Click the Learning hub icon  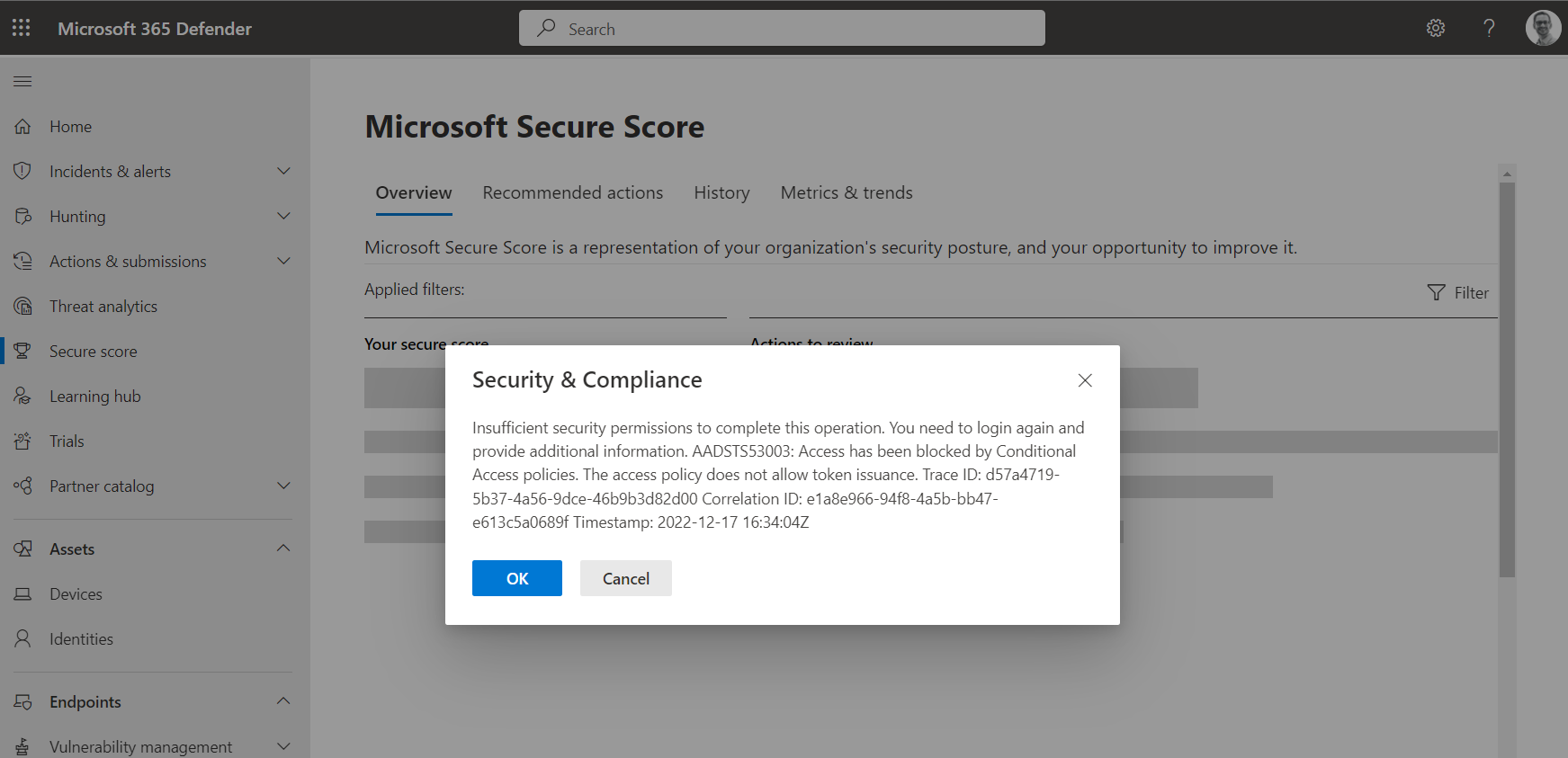(22, 396)
